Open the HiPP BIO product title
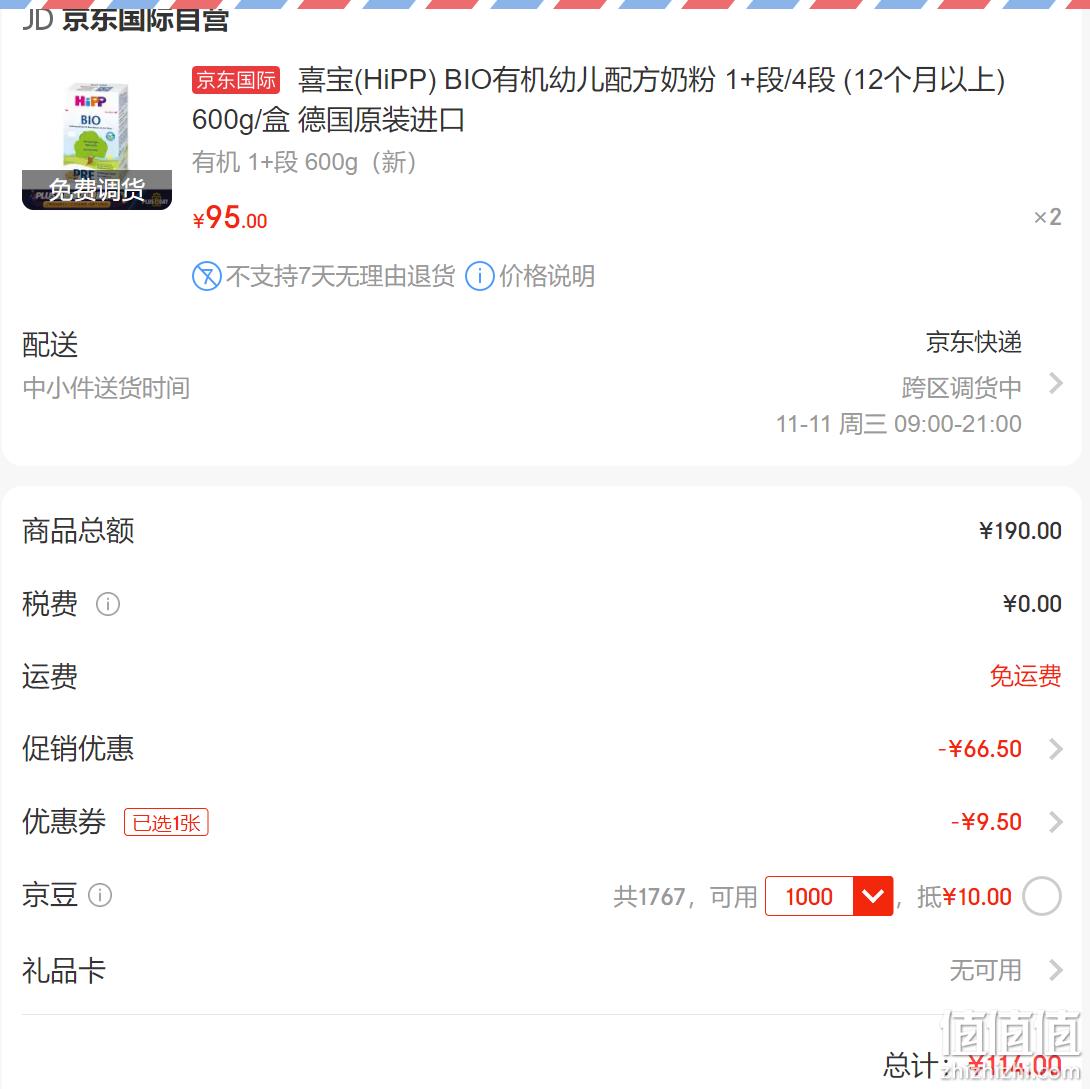The width and height of the screenshot is (1090, 1089). [599, 100]
